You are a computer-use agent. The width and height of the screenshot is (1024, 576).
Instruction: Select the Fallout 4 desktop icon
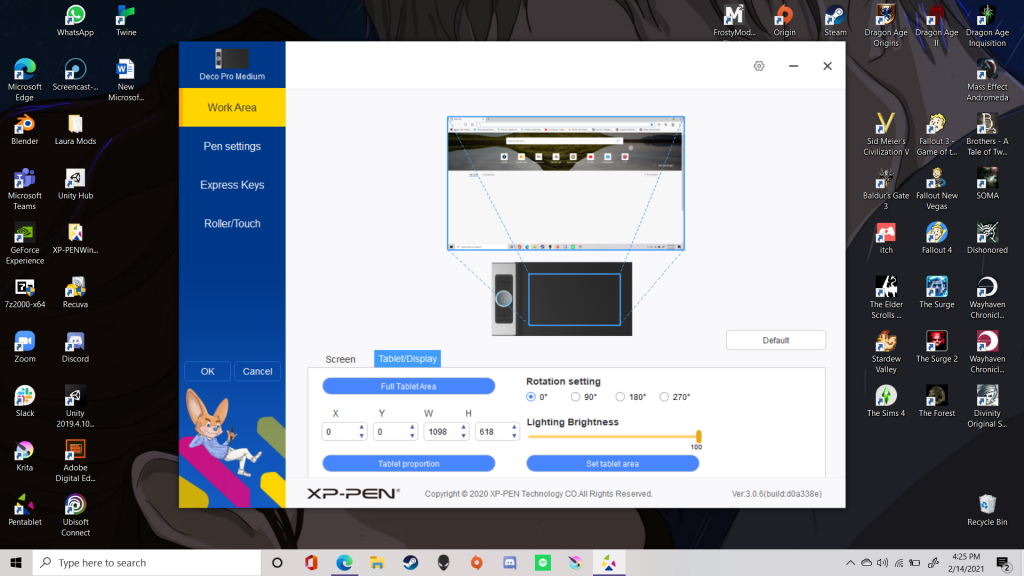pos(936,238)
